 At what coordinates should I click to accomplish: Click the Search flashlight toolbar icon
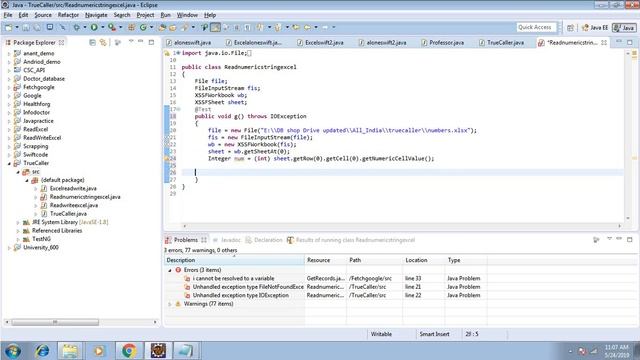[184, 27]
